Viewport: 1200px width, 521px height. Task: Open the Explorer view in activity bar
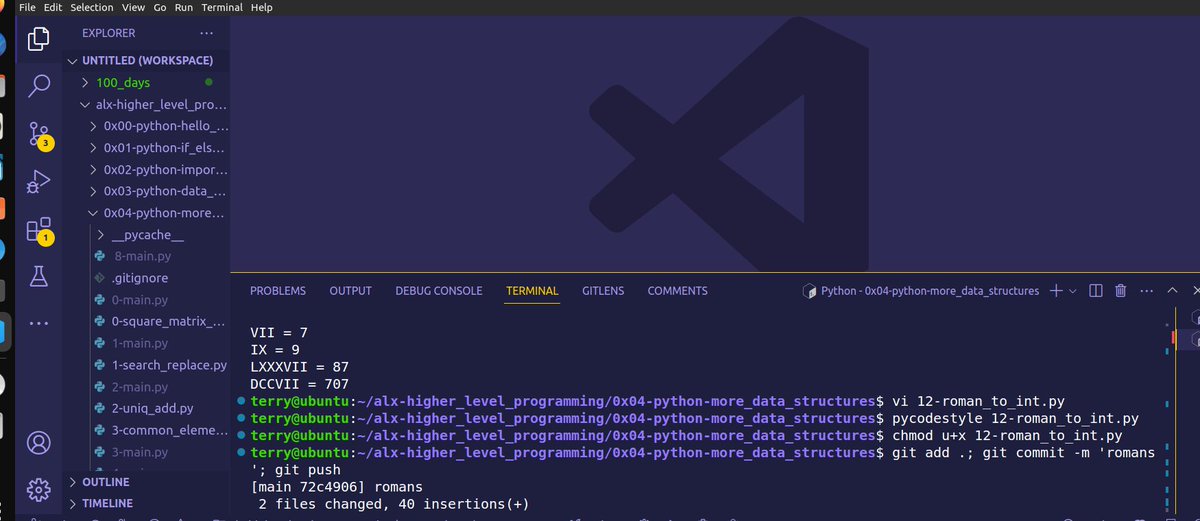(38, 39)
